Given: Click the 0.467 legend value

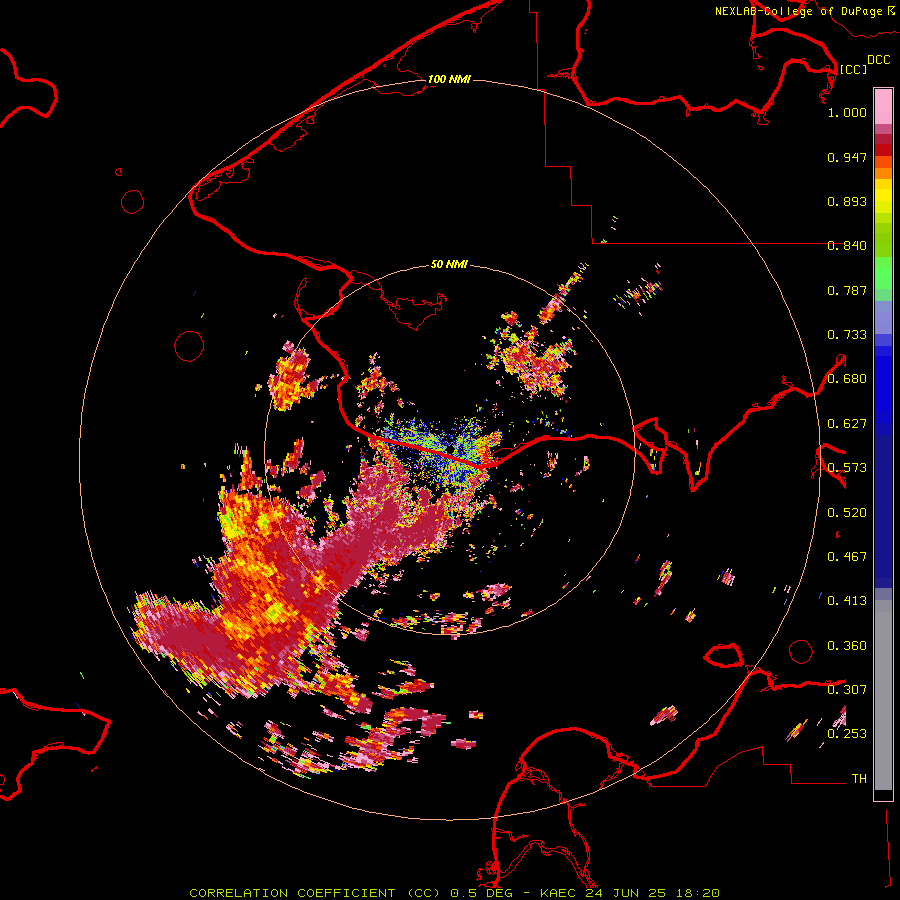Looking at the screenshot, I should coord(847,557).
